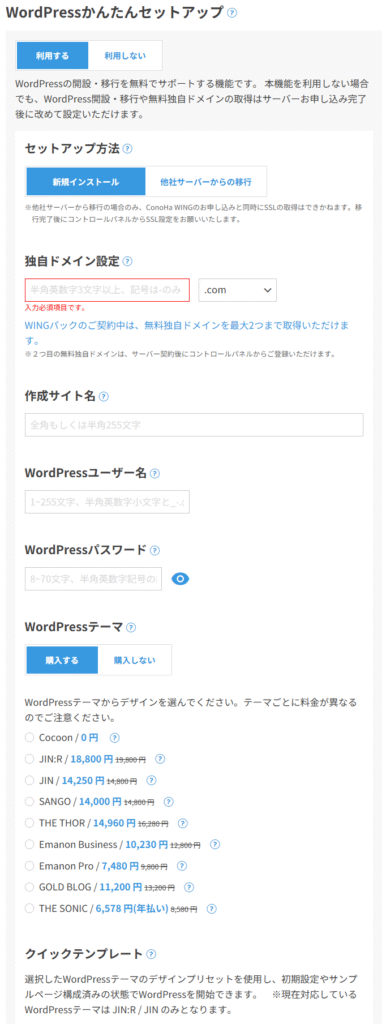
Task: Open help icon for SANGO theme
Action: (168, 801)
